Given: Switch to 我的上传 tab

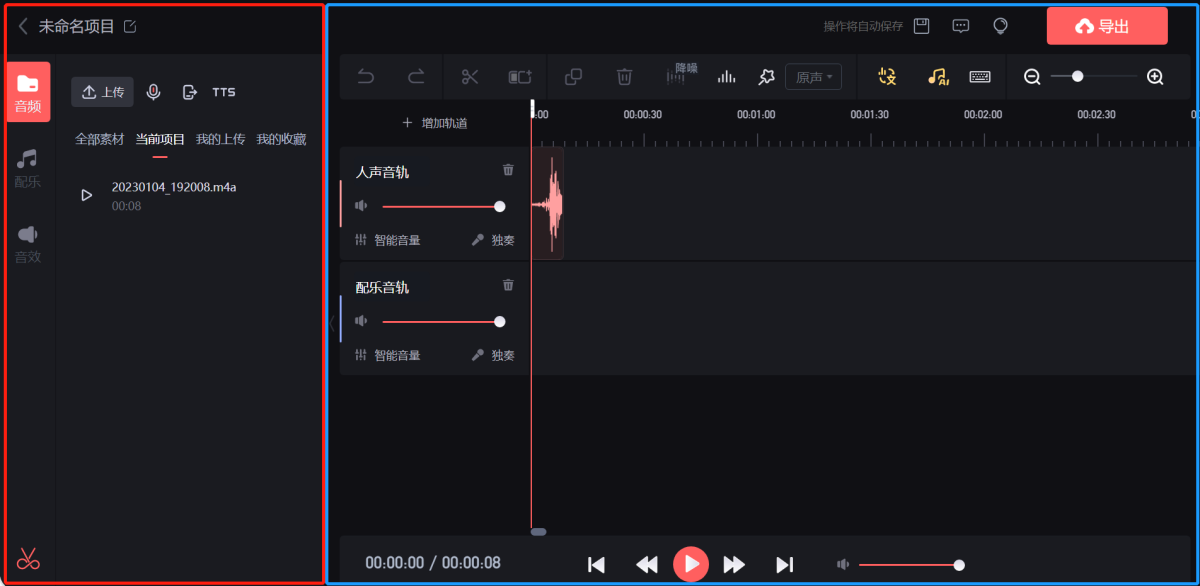Looking at the screenshot, I should (x=220, y=139).
